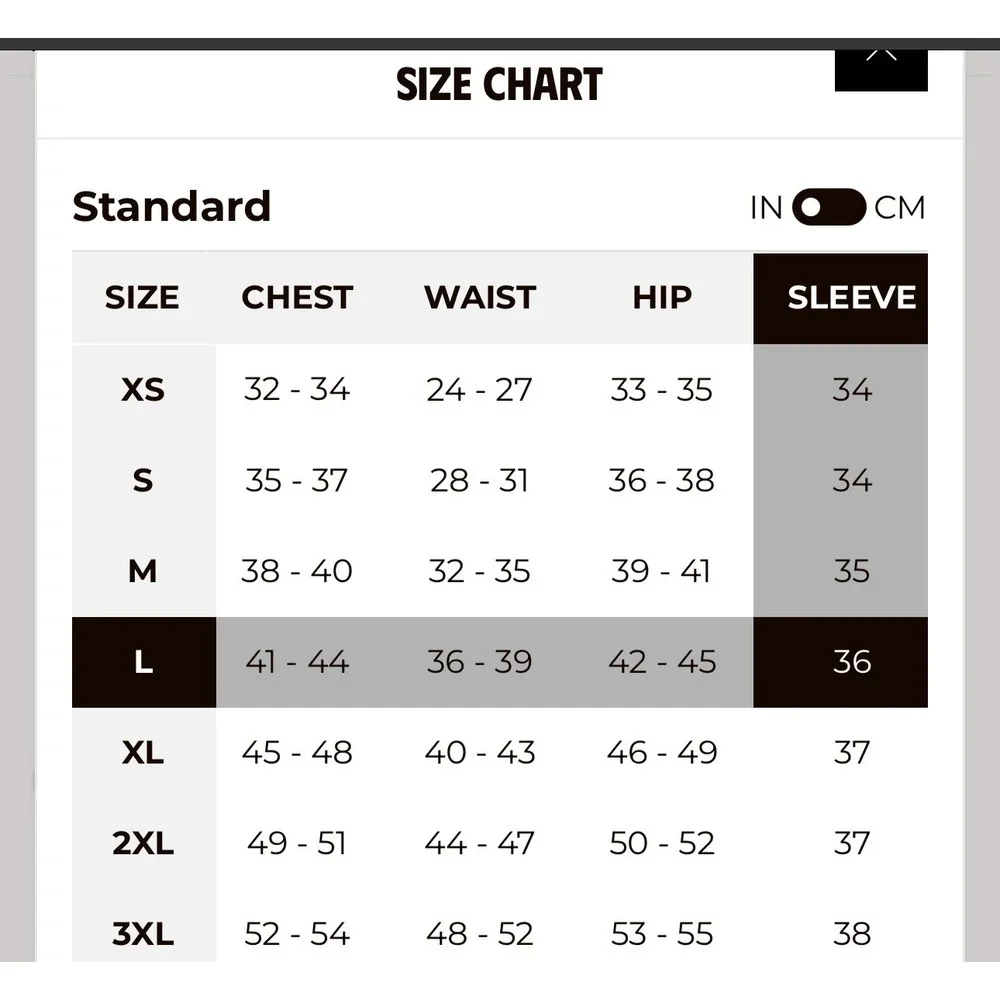Click the L chest range 41 - 44
Viewport: 1000px width, 1000px height.
point(297,662)
